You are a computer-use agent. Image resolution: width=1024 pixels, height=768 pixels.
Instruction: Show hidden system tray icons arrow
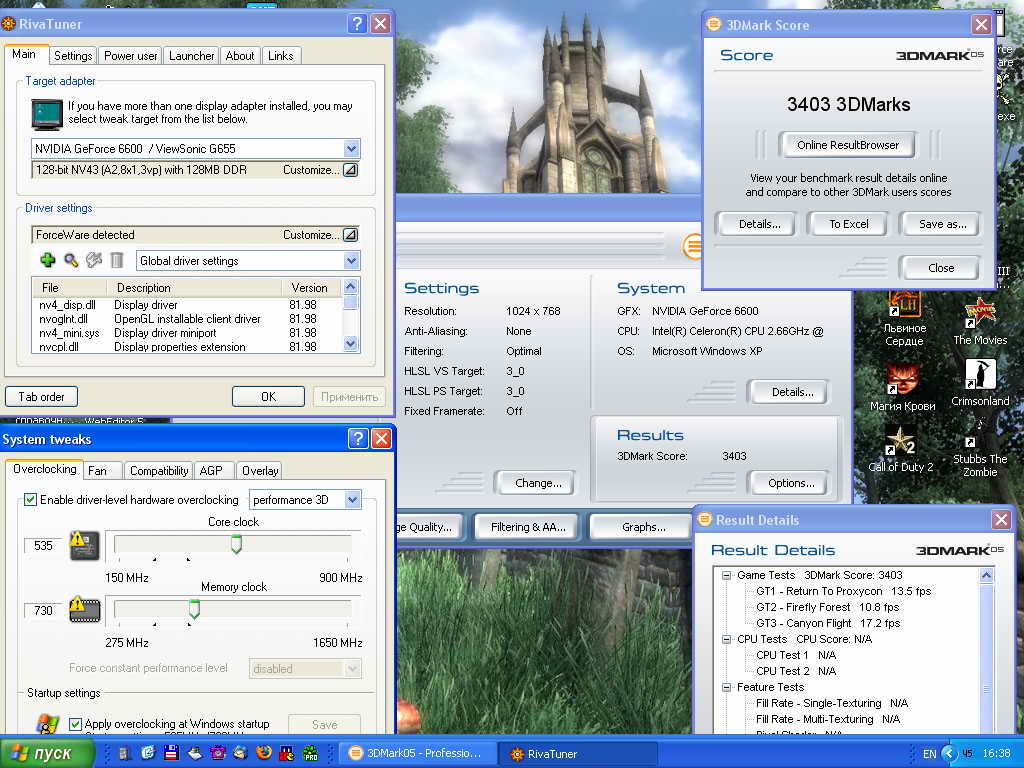pyautogui.click(x=949, y=754)
